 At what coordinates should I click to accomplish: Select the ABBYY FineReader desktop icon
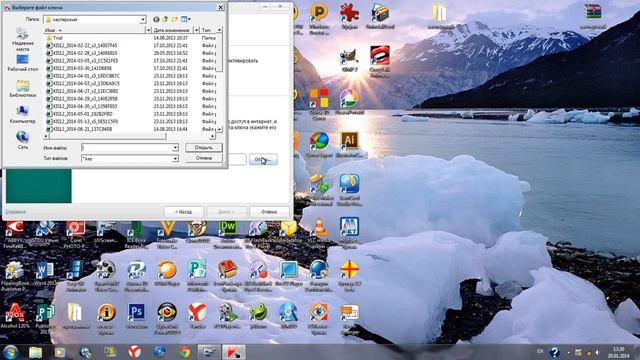[x=14, y=234]
